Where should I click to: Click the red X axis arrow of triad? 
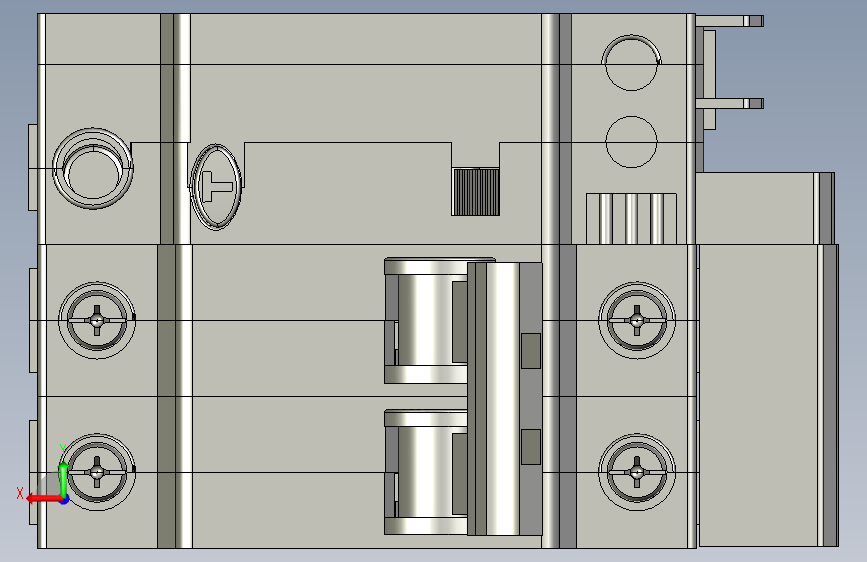(43, 499)
